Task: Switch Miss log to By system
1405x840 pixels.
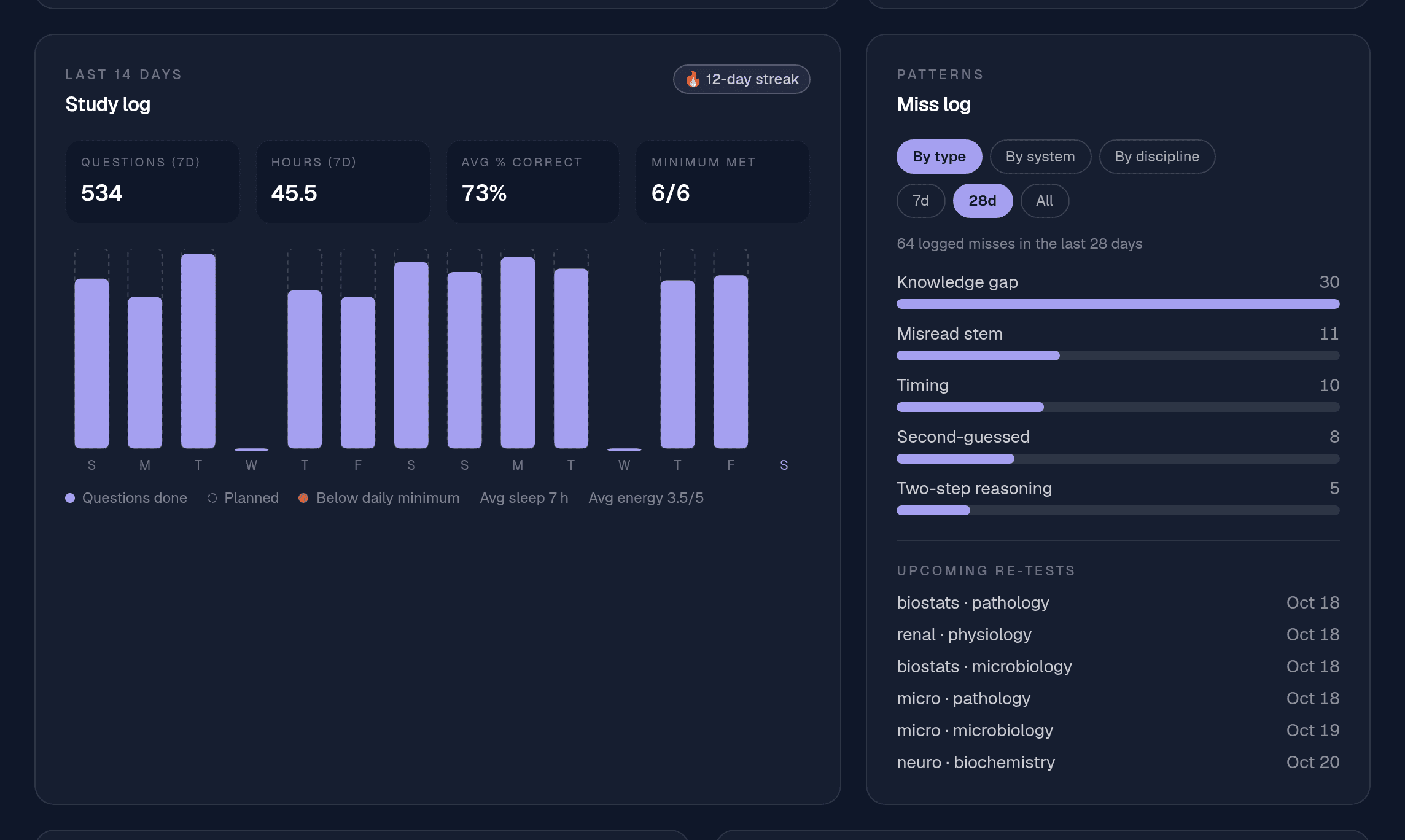Action: pyautogui.click(x=1040, y=157)
